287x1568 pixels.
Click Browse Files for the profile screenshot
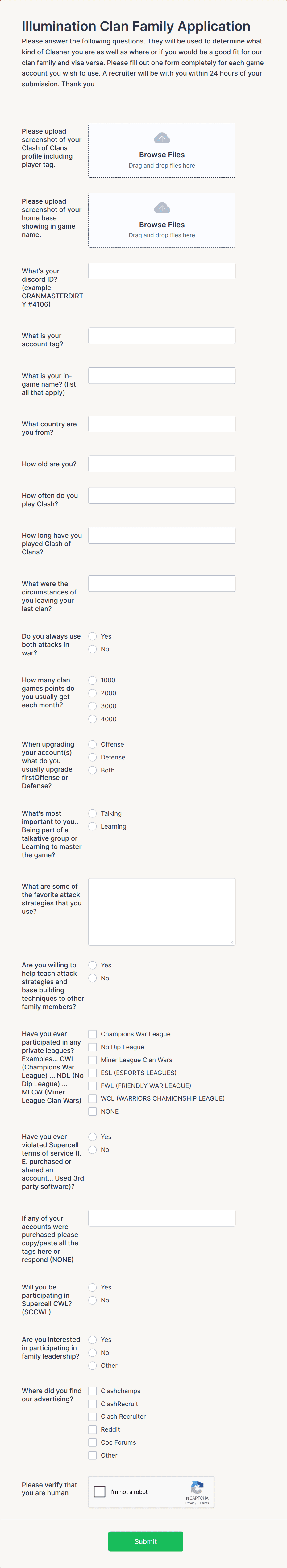[161, 155]
